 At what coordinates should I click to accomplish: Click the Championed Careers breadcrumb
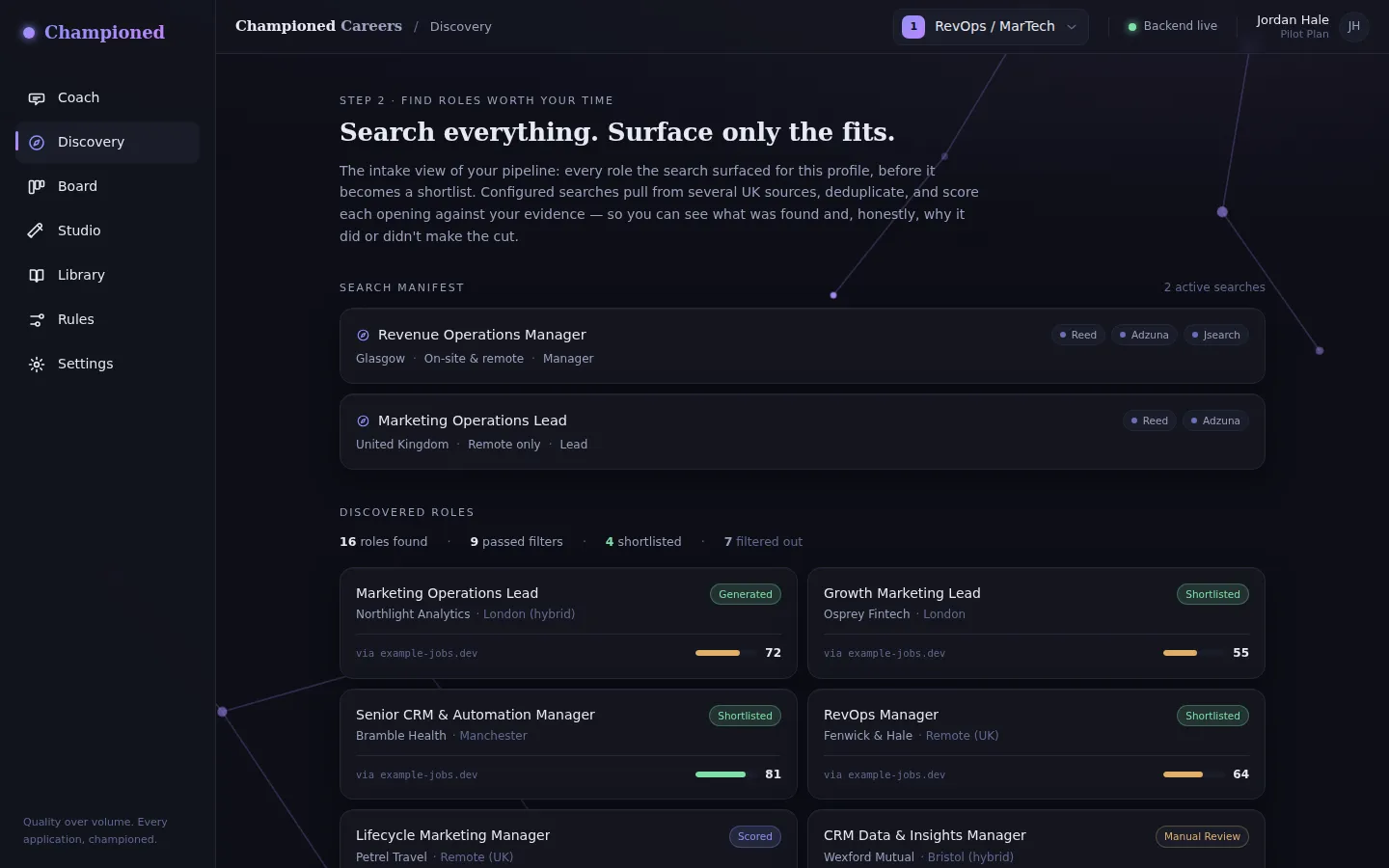(x=318, y=26)
